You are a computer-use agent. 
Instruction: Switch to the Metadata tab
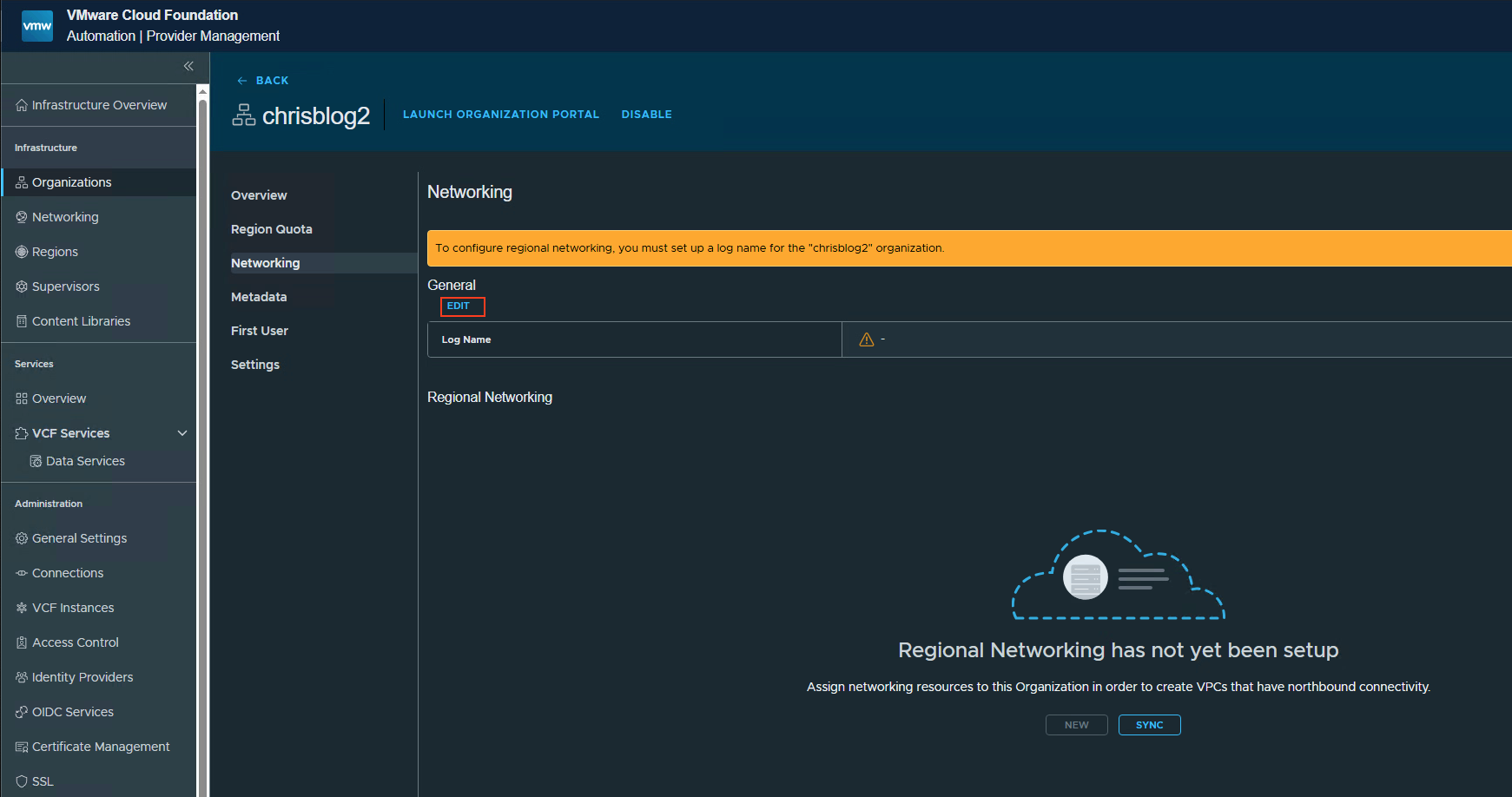pos(259,297)
